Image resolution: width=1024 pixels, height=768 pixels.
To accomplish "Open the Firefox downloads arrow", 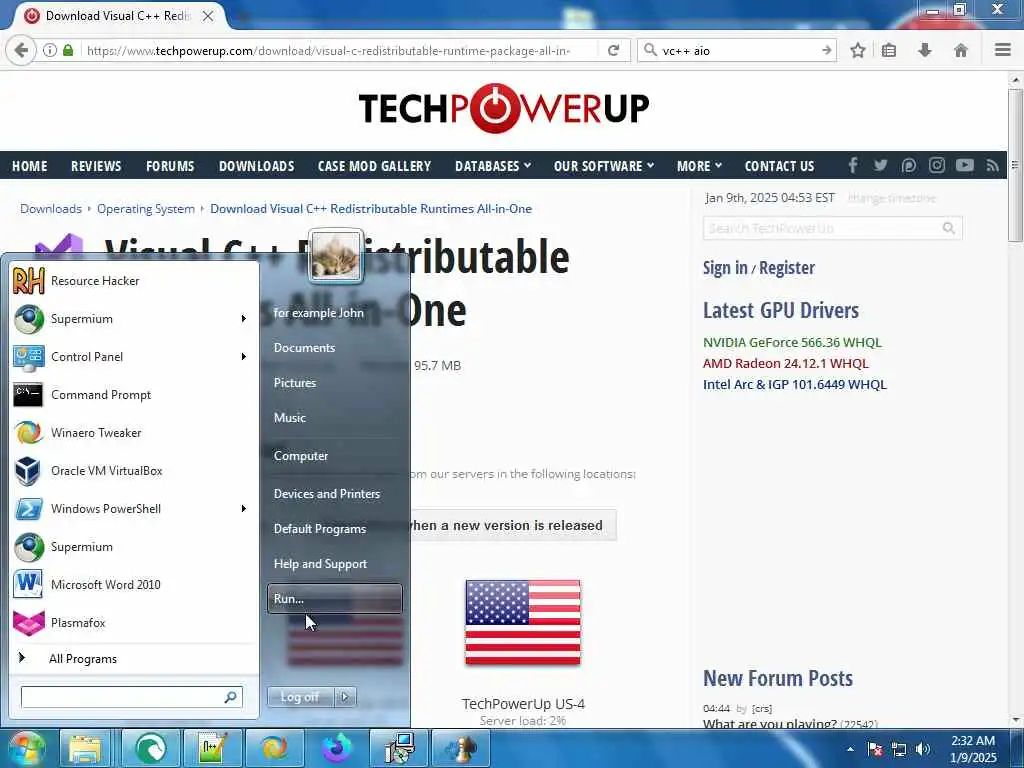I will (925, 50).
